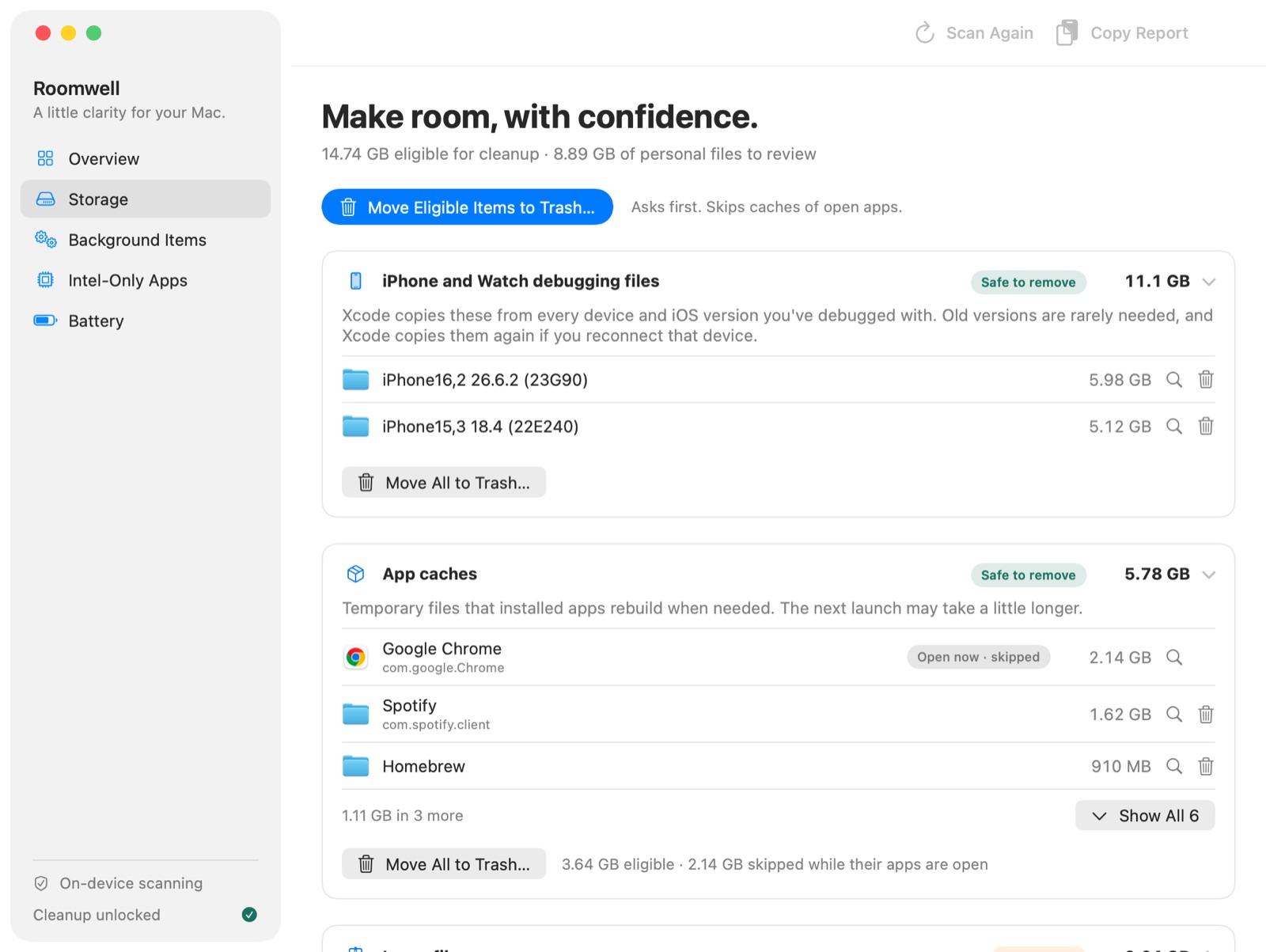
Task: Trash the Spotify cache
Action: [1206, 715]
